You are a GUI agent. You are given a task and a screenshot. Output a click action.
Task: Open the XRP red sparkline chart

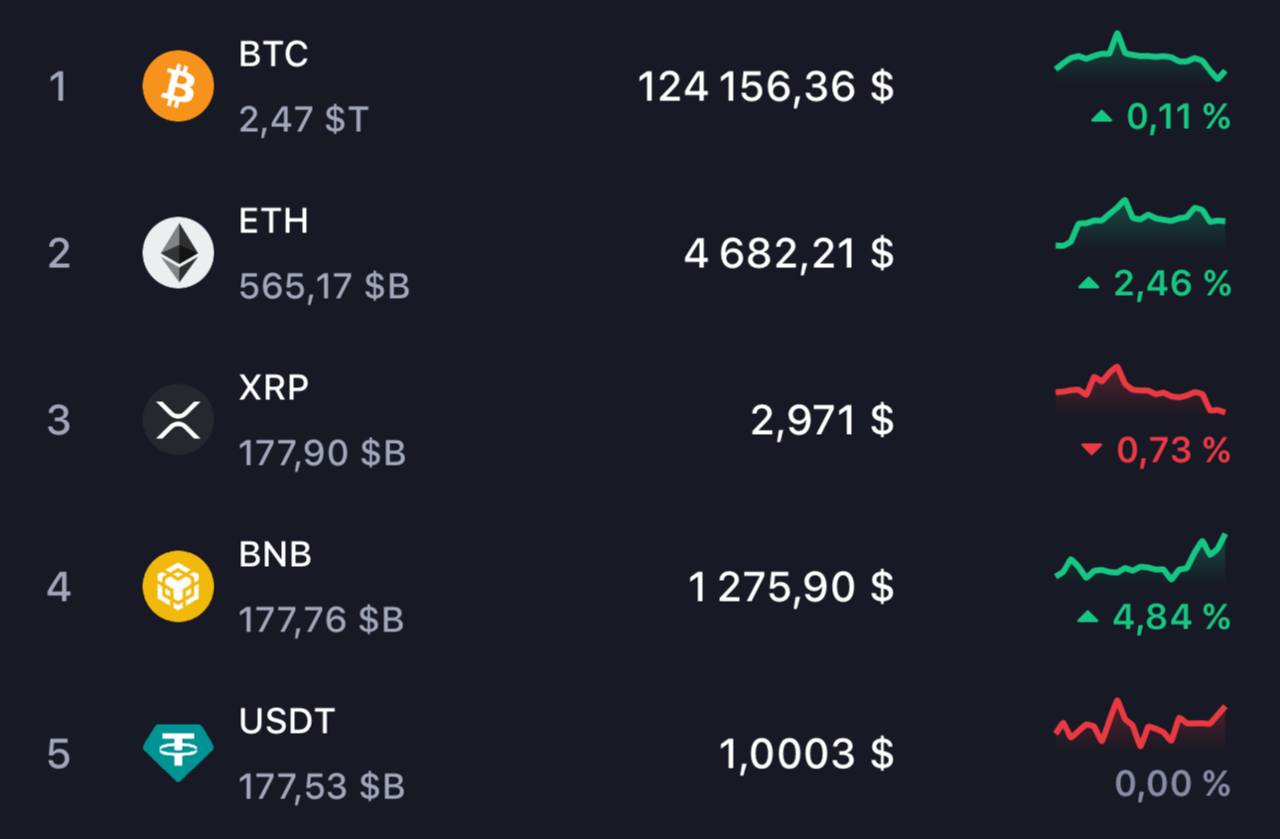(1140, 392)
